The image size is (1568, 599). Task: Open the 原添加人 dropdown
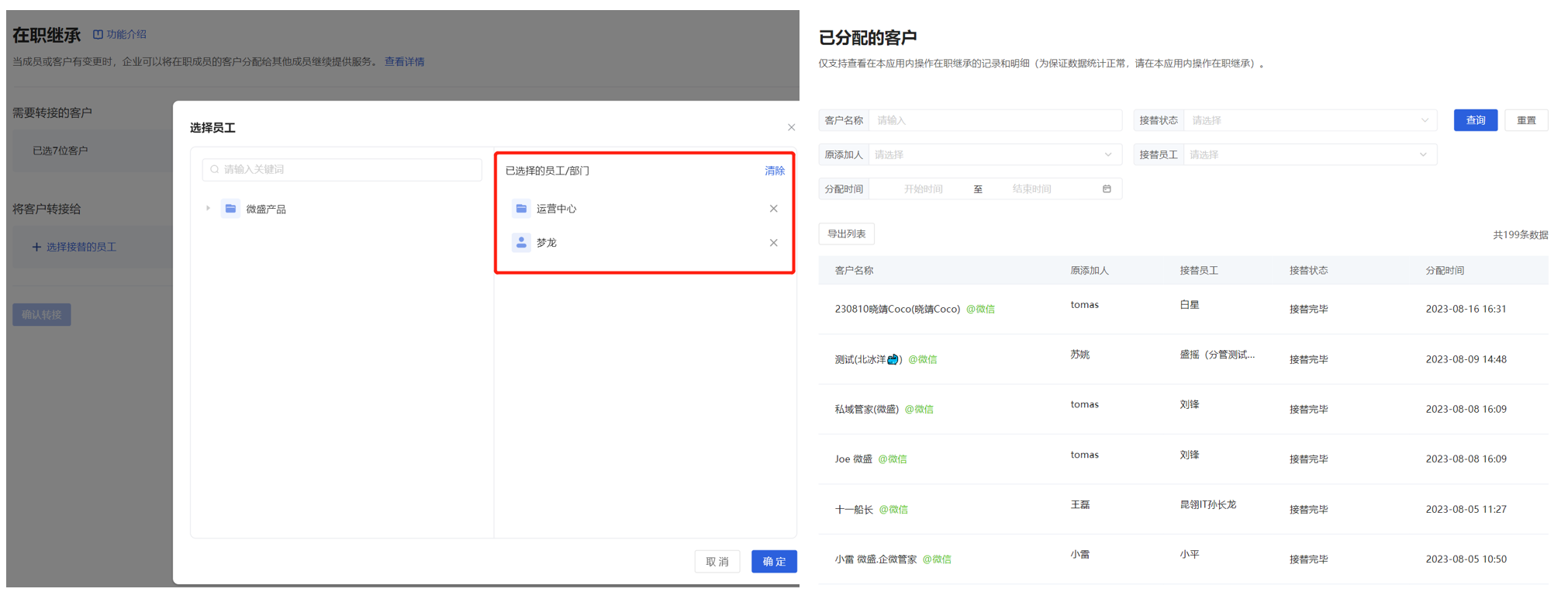tap(995, 154)
